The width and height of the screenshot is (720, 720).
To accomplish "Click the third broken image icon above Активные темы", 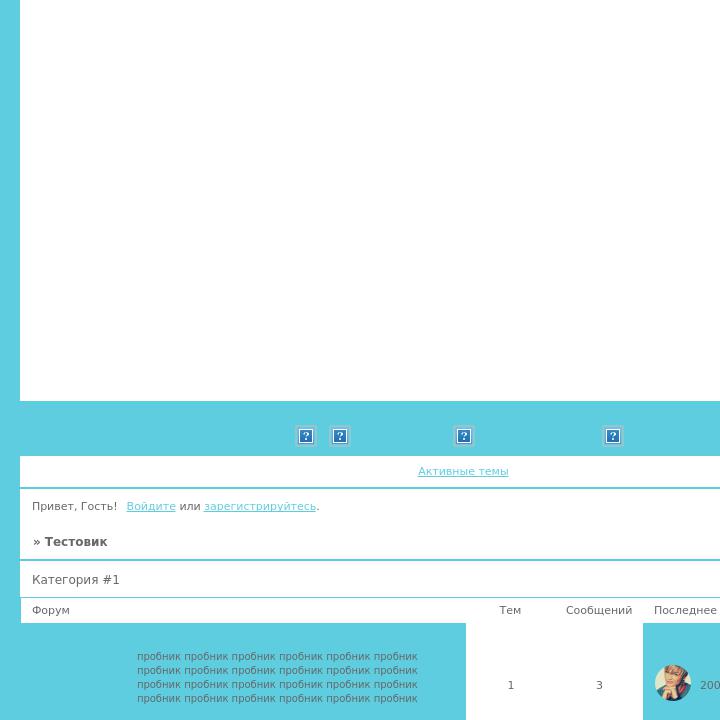I will pyautogui.click(x=464, y=436).
